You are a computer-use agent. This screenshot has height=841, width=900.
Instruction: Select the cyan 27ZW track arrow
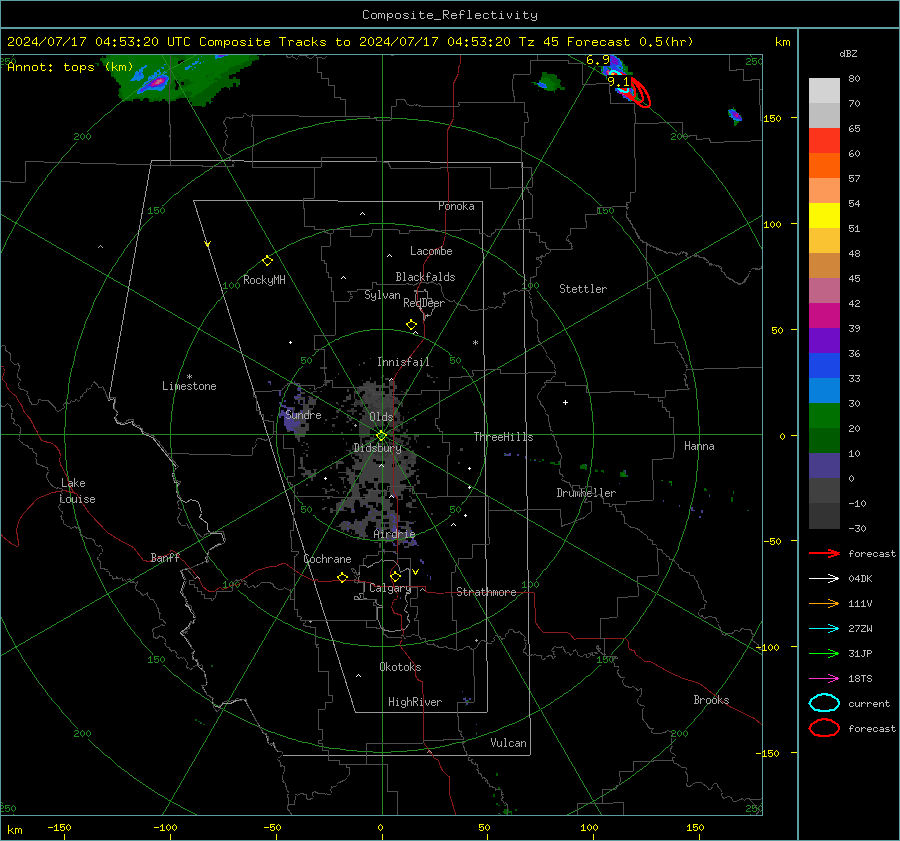click(824, 629)
